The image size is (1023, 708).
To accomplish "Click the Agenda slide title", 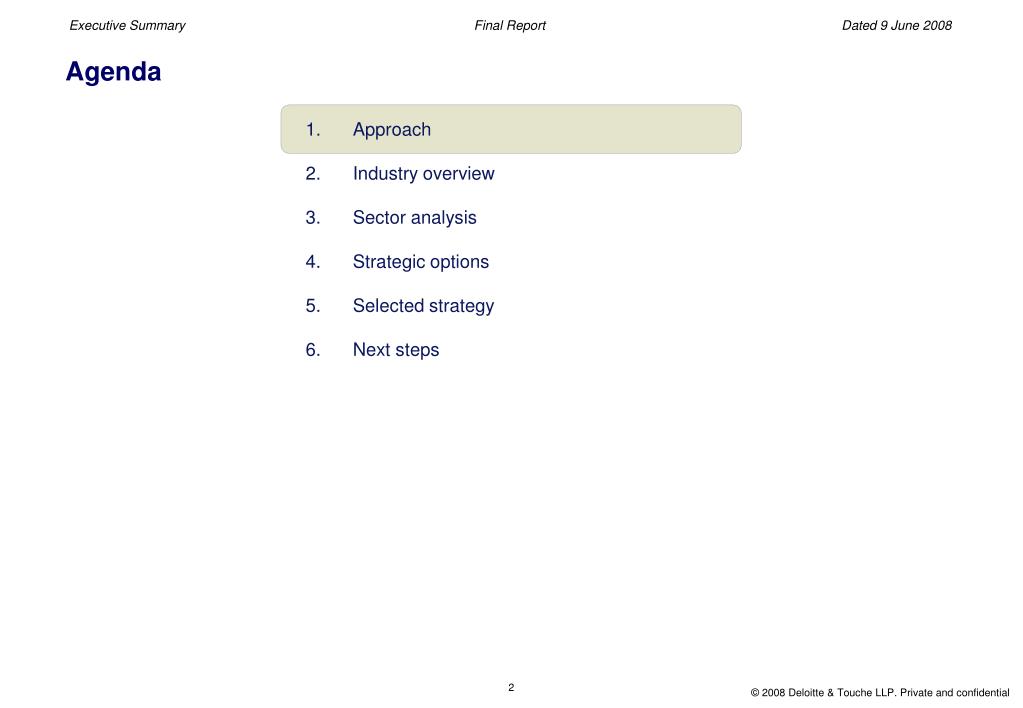I will [114, 72].
